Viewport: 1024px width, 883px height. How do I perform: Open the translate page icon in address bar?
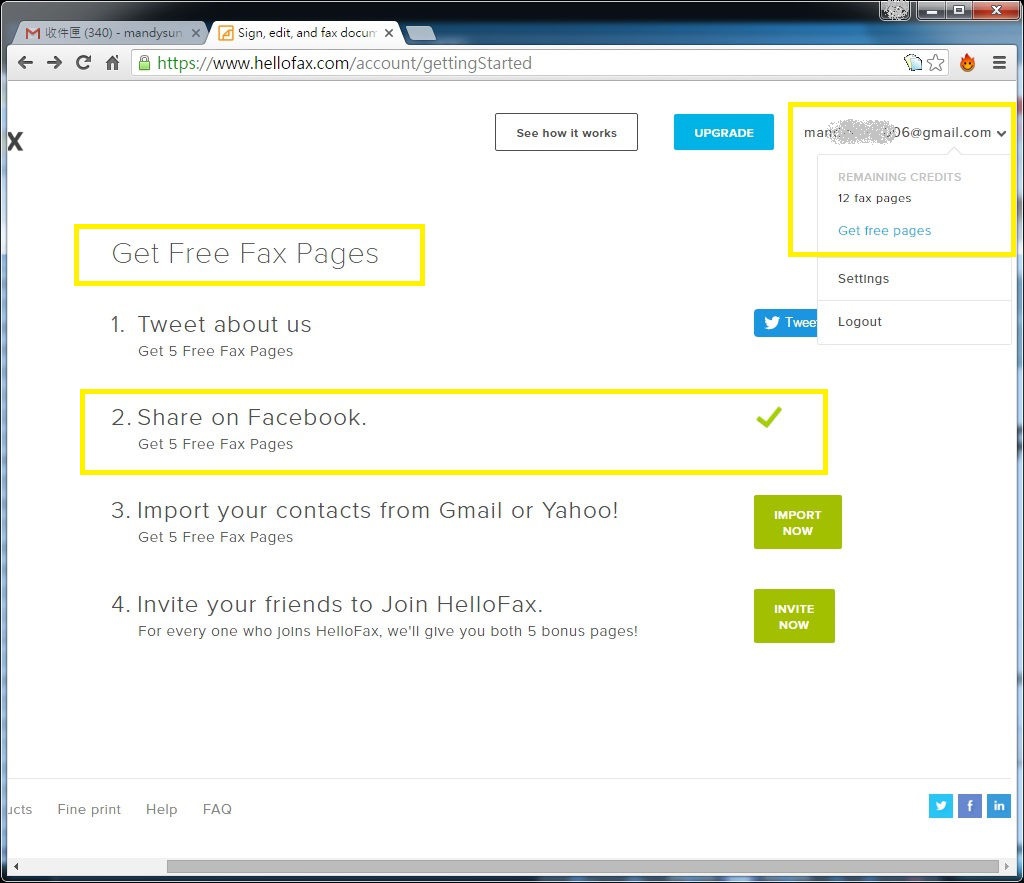coord(912,63)
